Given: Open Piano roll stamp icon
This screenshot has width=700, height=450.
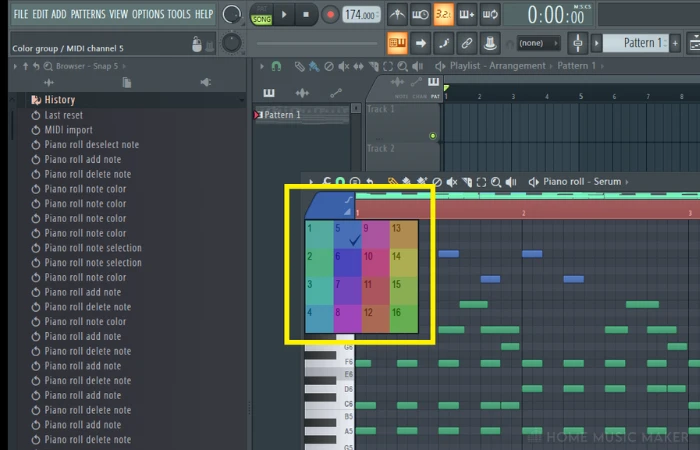Looking at the screenshot, I should 355,182.
